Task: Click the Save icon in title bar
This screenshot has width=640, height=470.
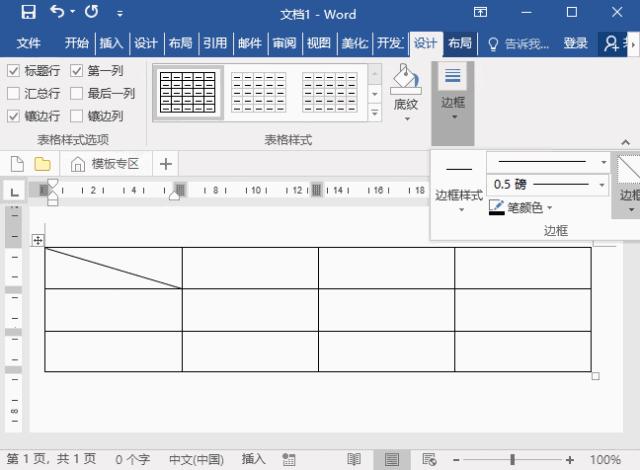Action: click(x=28, y=12)
